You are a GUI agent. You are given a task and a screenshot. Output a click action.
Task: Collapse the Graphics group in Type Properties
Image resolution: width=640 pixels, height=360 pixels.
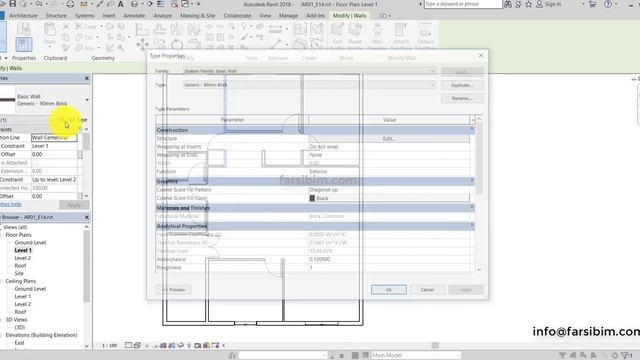point(472,180)
